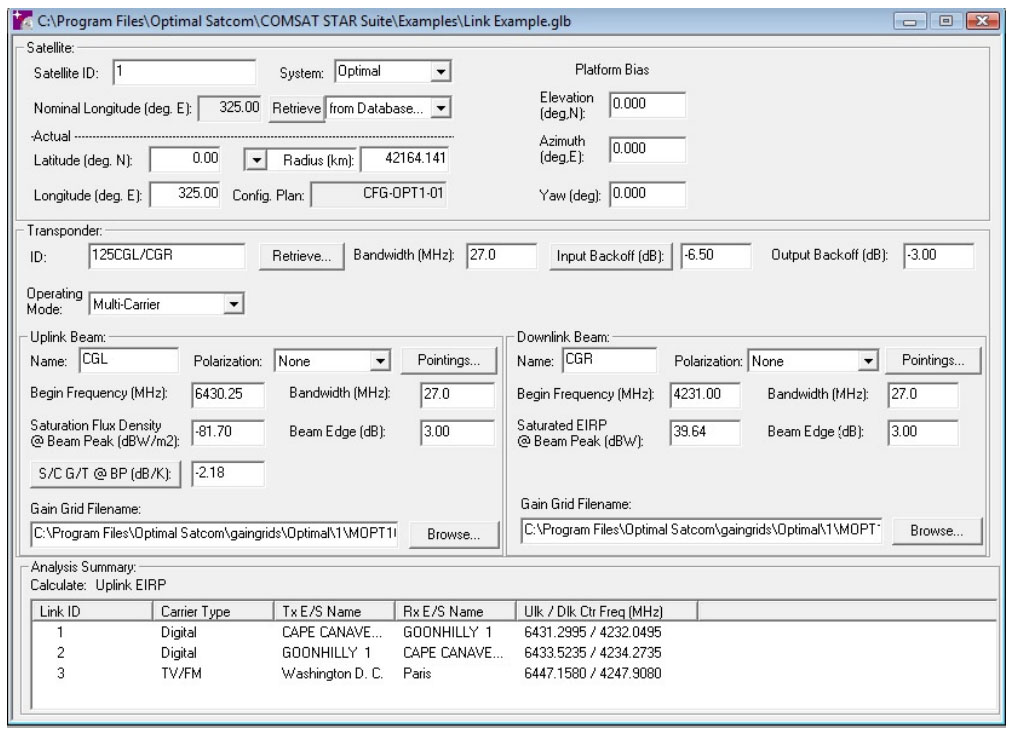Click the Link ID column header

click(92, 611)
